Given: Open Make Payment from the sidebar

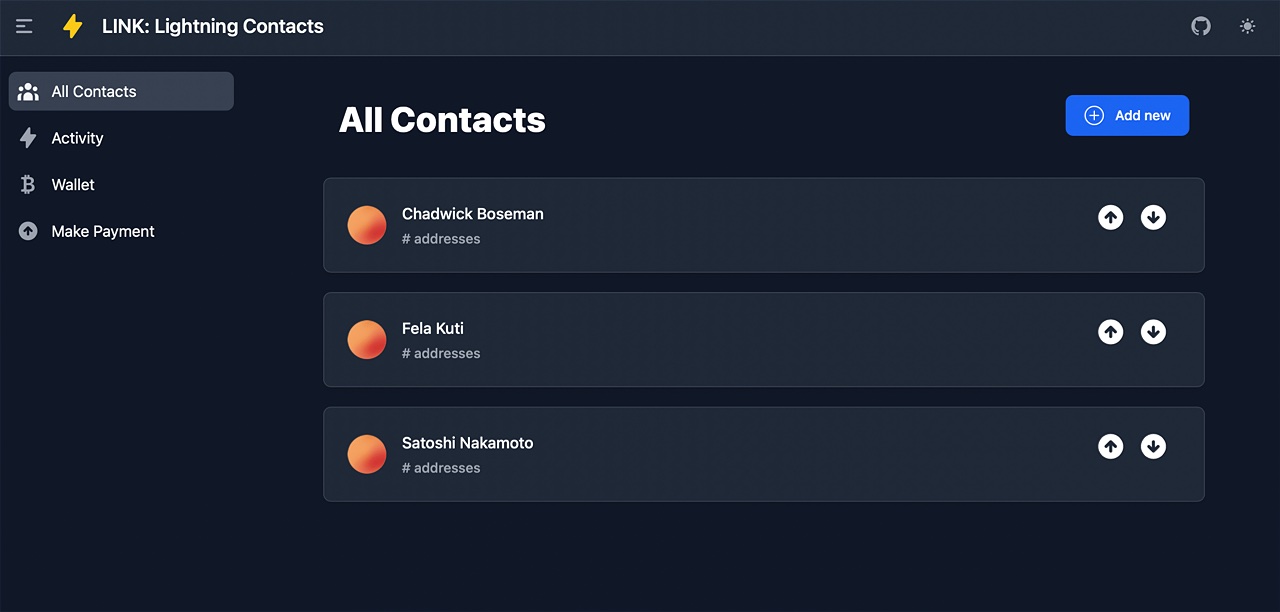Looking at the screenshot, I should (x=102, y=231).
